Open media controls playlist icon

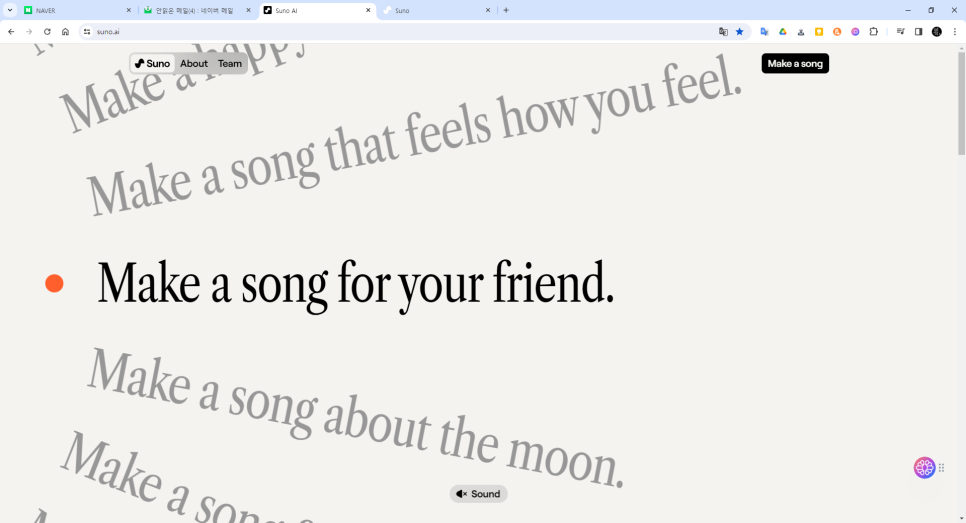(x=900, y=31)
